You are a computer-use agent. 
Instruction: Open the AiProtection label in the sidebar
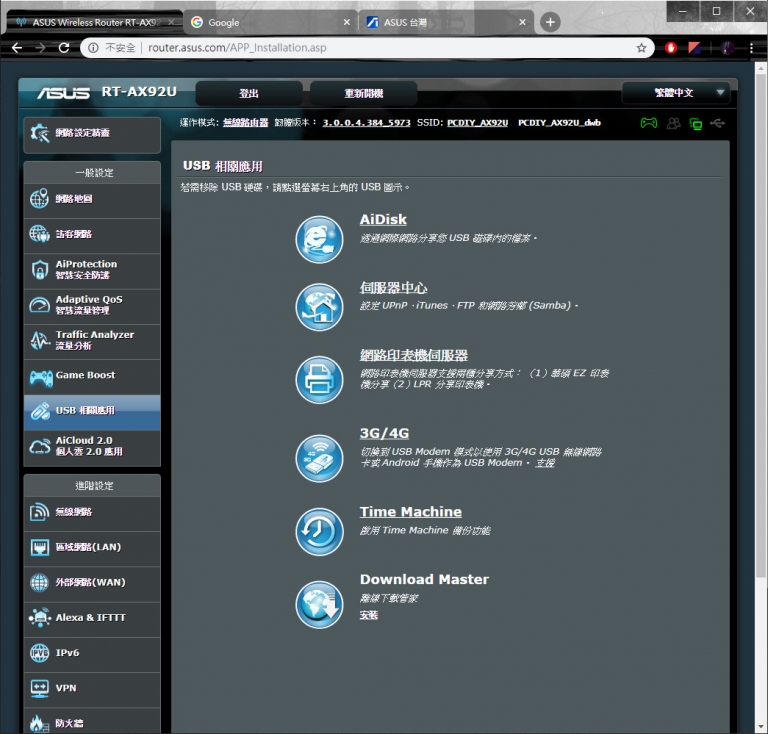click(x=86, y=269)
